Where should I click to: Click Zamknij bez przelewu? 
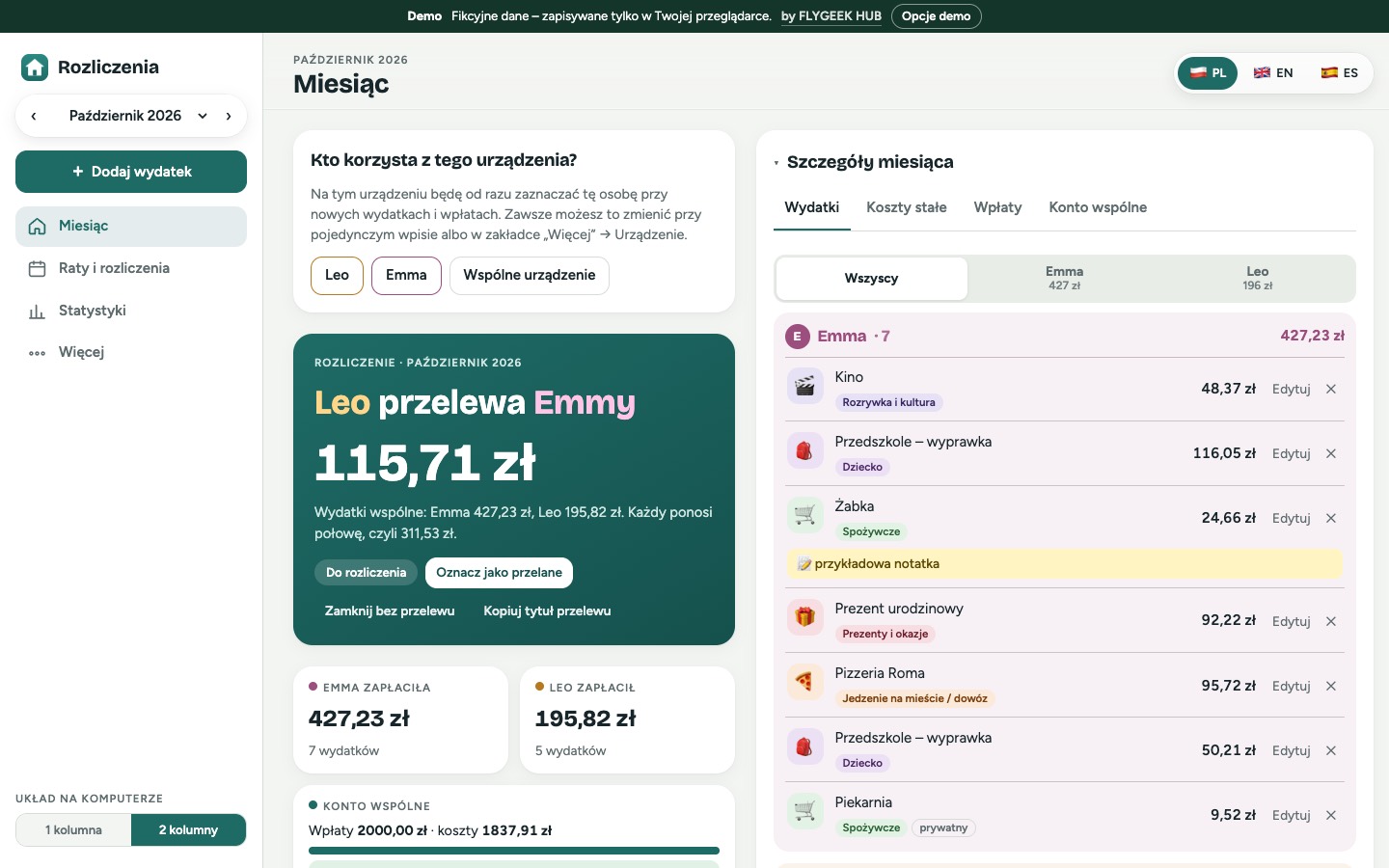tap(390, 611)
